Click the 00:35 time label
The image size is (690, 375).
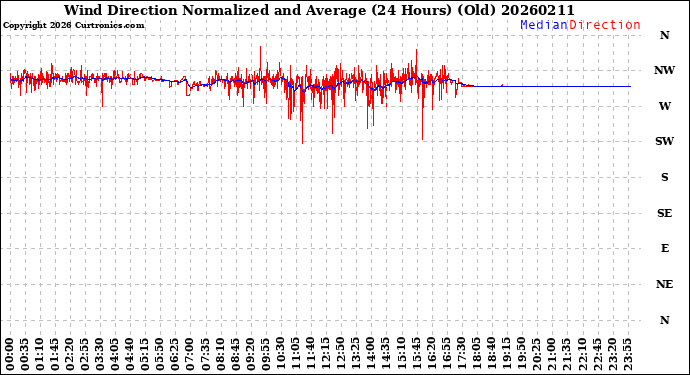tap(25, 355)
